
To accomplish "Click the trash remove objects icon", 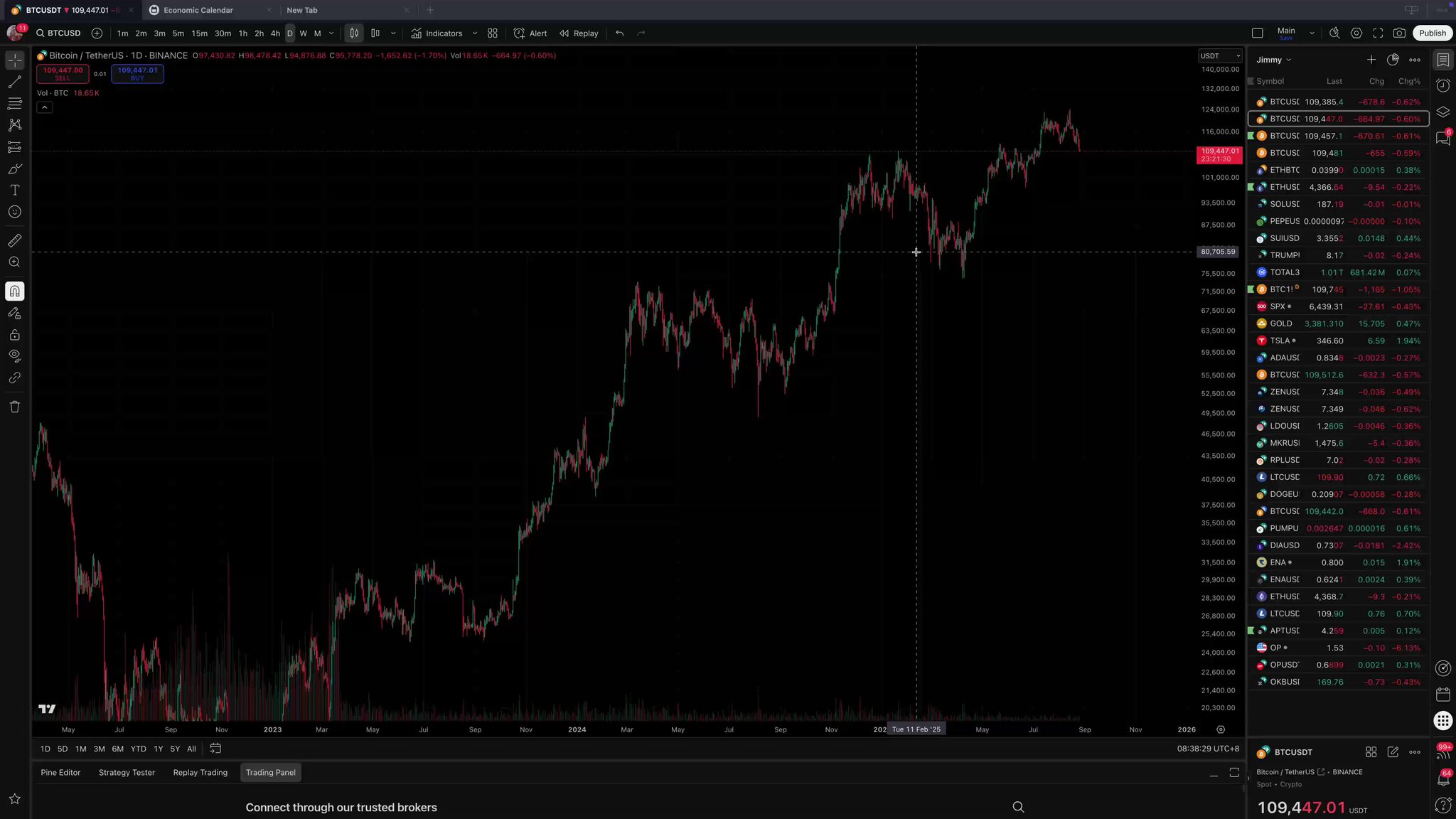I will pyautogui.click(x=15, y=407).
